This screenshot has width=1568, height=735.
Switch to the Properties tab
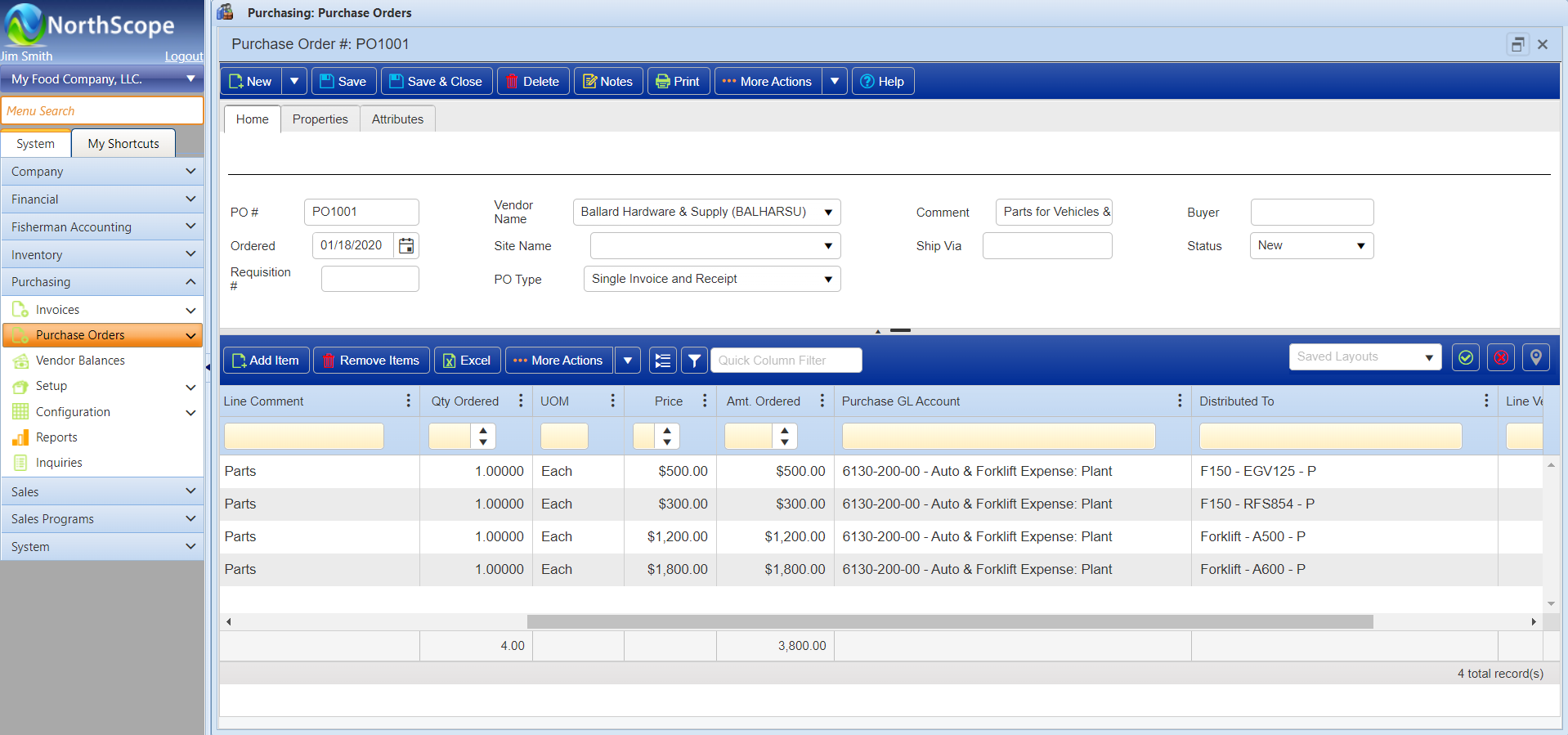[x=320, y=119]
